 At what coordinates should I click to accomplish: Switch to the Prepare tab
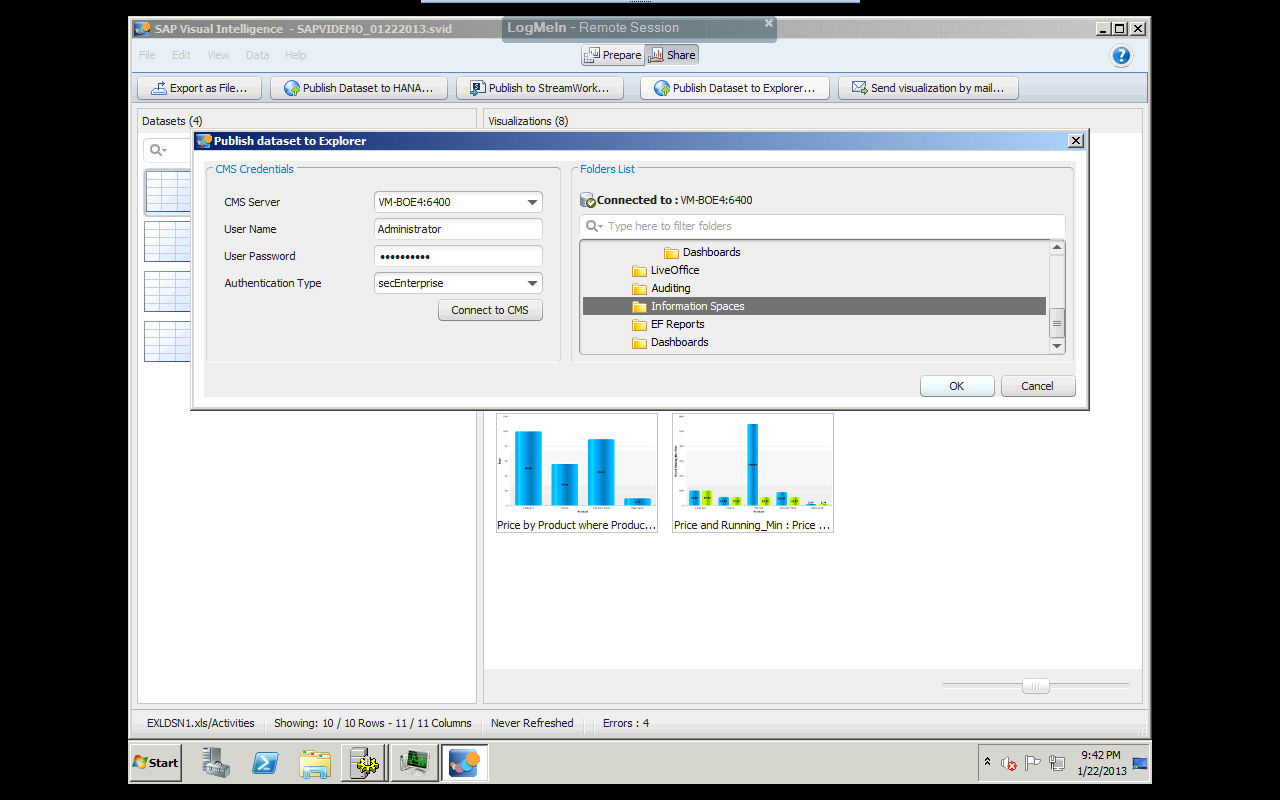[x=613, y=55]
